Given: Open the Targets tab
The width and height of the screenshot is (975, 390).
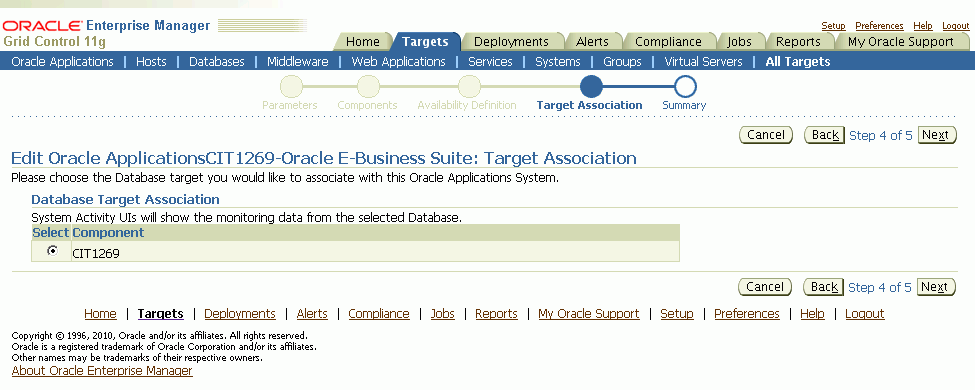Looking at the screenshot, I should tap(425, 42).
